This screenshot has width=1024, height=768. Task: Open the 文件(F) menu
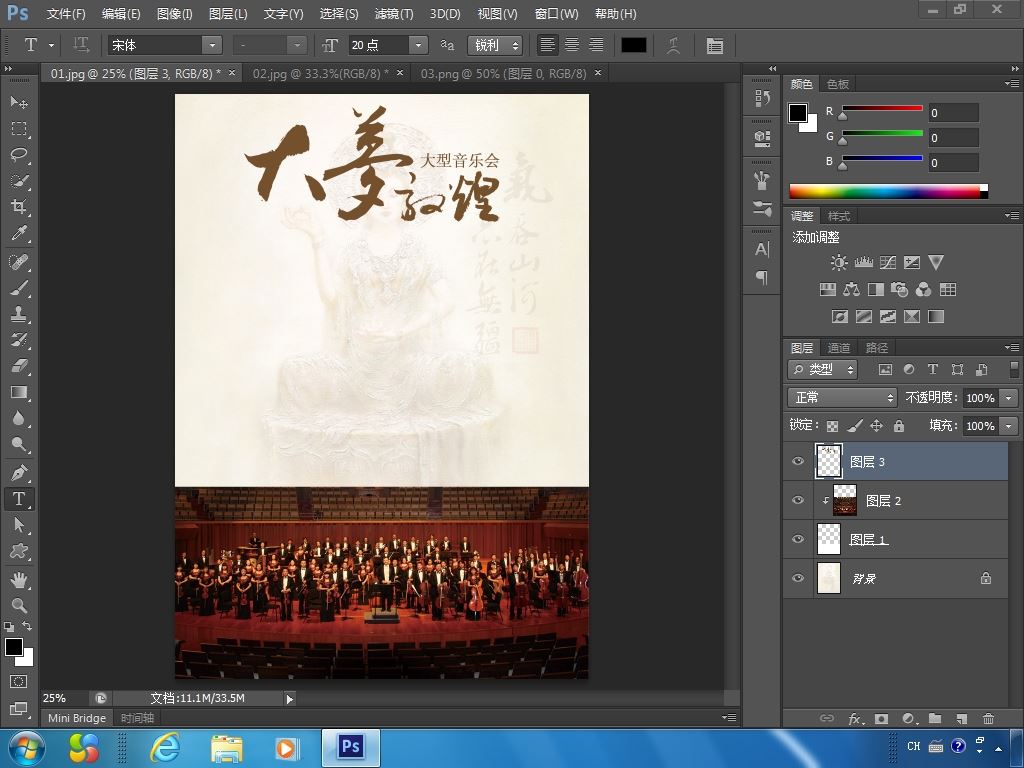(x=66, y=14)
